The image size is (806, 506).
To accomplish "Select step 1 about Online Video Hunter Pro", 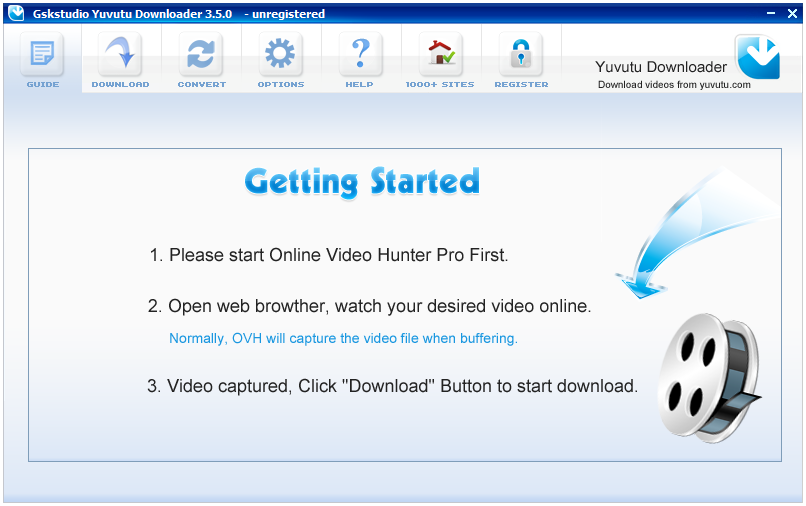I will click(x=329, y=255).
